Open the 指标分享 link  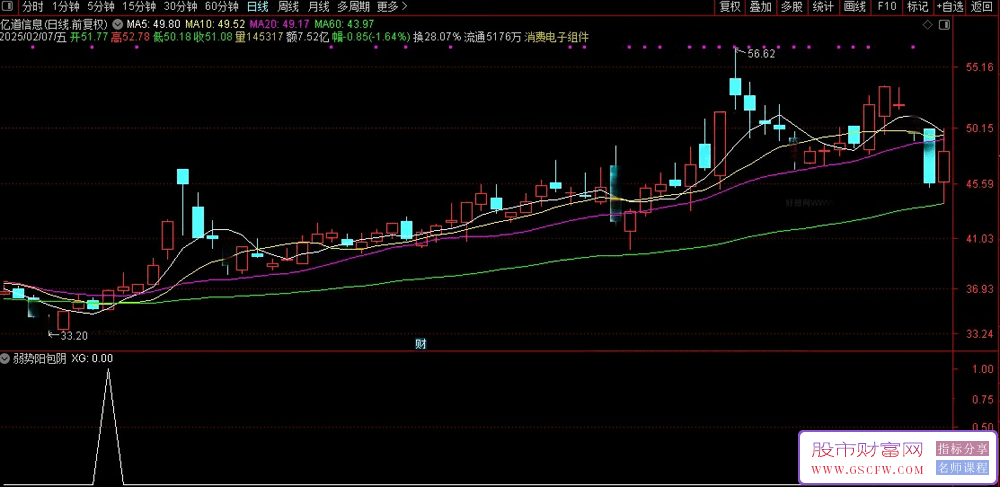[x=962, y=449]
